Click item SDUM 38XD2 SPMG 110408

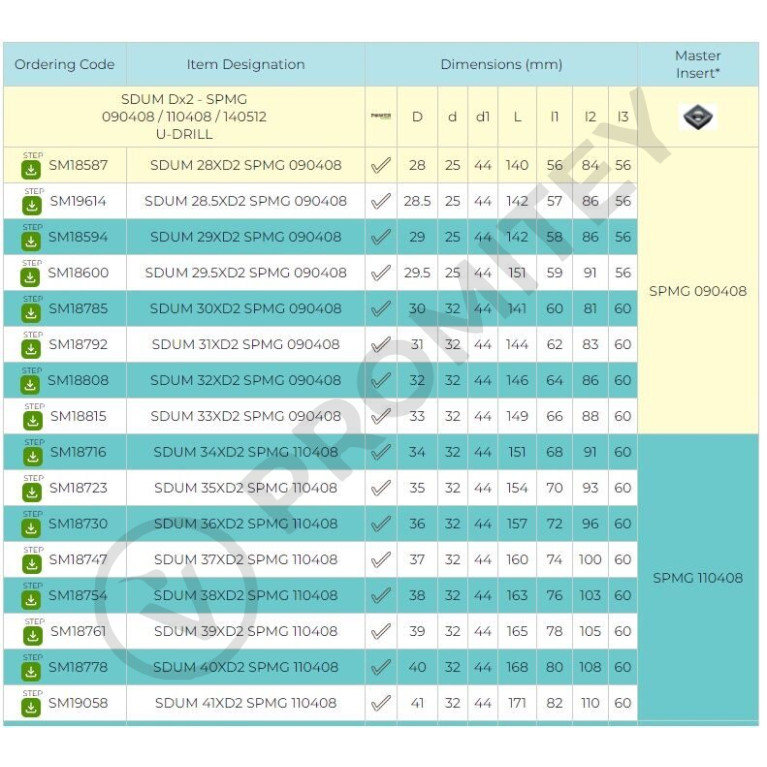(246, 595)
